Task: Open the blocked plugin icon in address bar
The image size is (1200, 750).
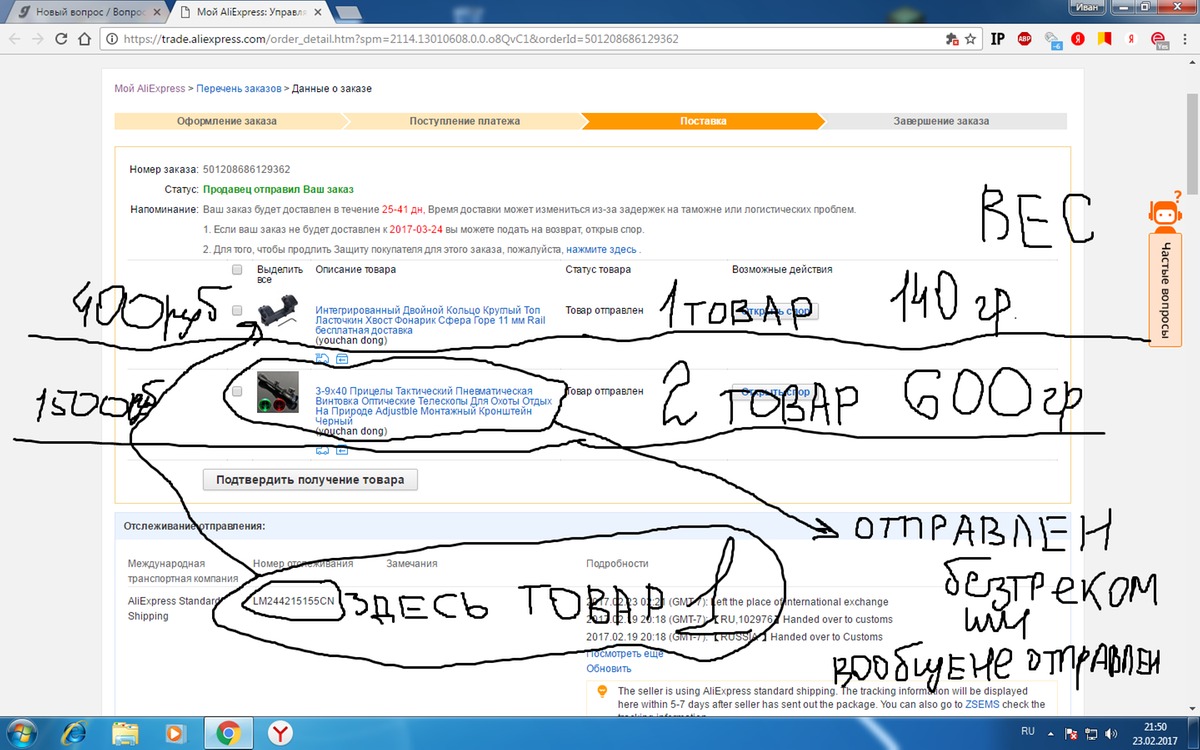Action: click(952, 39)
